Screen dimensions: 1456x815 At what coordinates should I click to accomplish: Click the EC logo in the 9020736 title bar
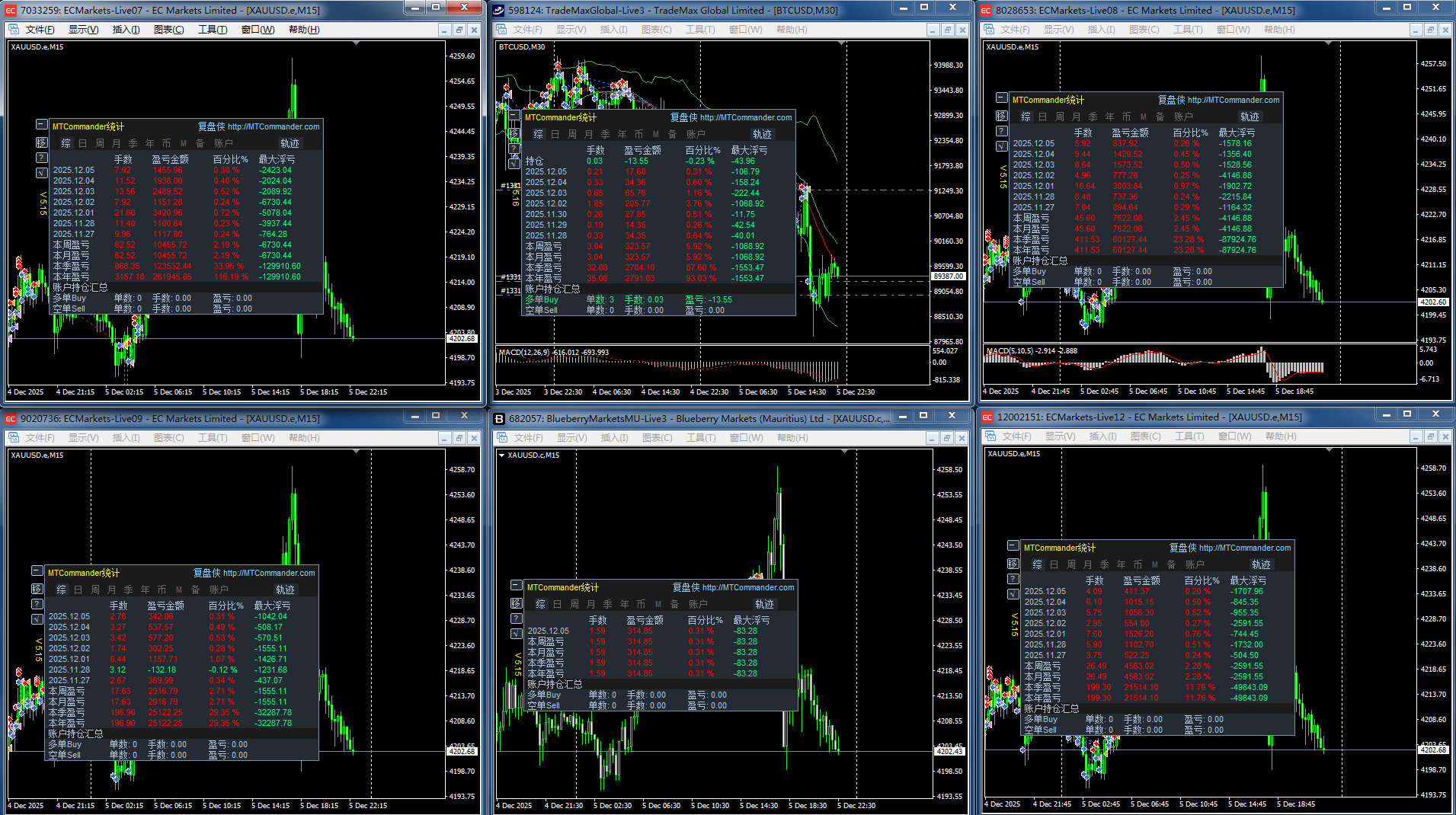[x=11, y=419]
